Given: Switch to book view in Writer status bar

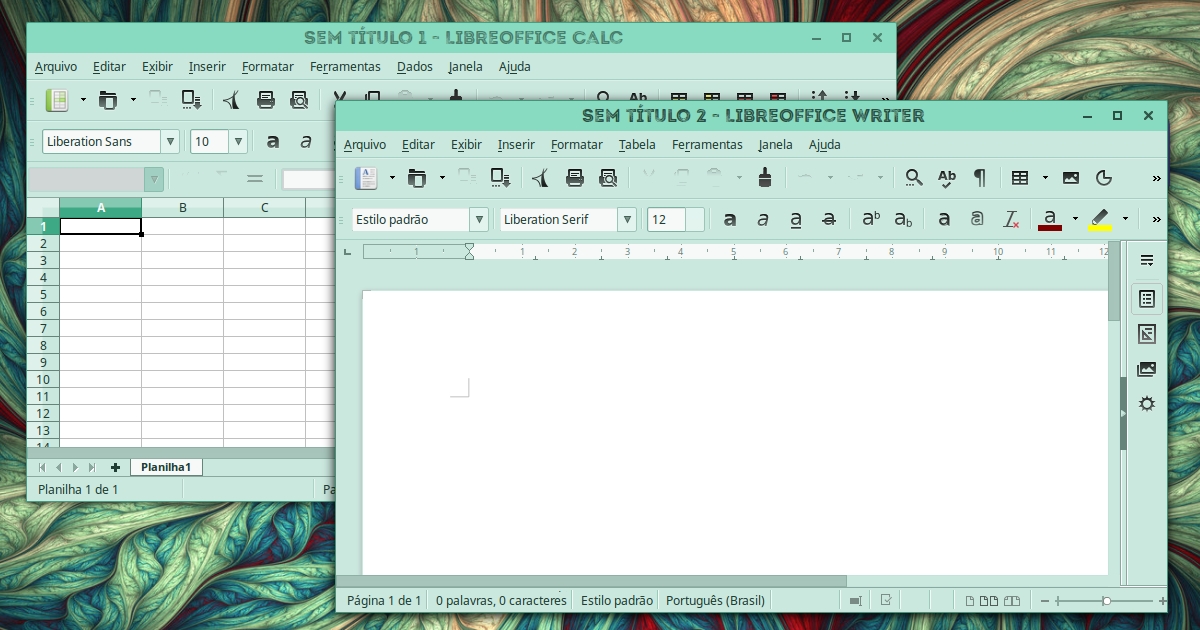Looking at the screenshot, I should (1012, 601).
